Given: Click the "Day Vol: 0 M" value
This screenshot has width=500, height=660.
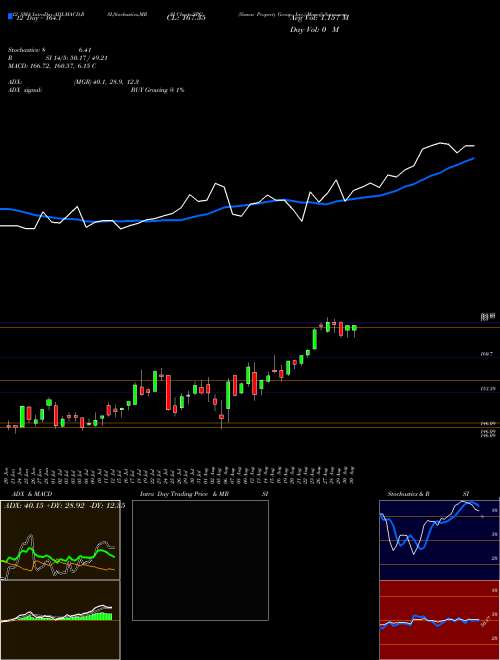Looking at the screenshot, I should coord(315,30).
